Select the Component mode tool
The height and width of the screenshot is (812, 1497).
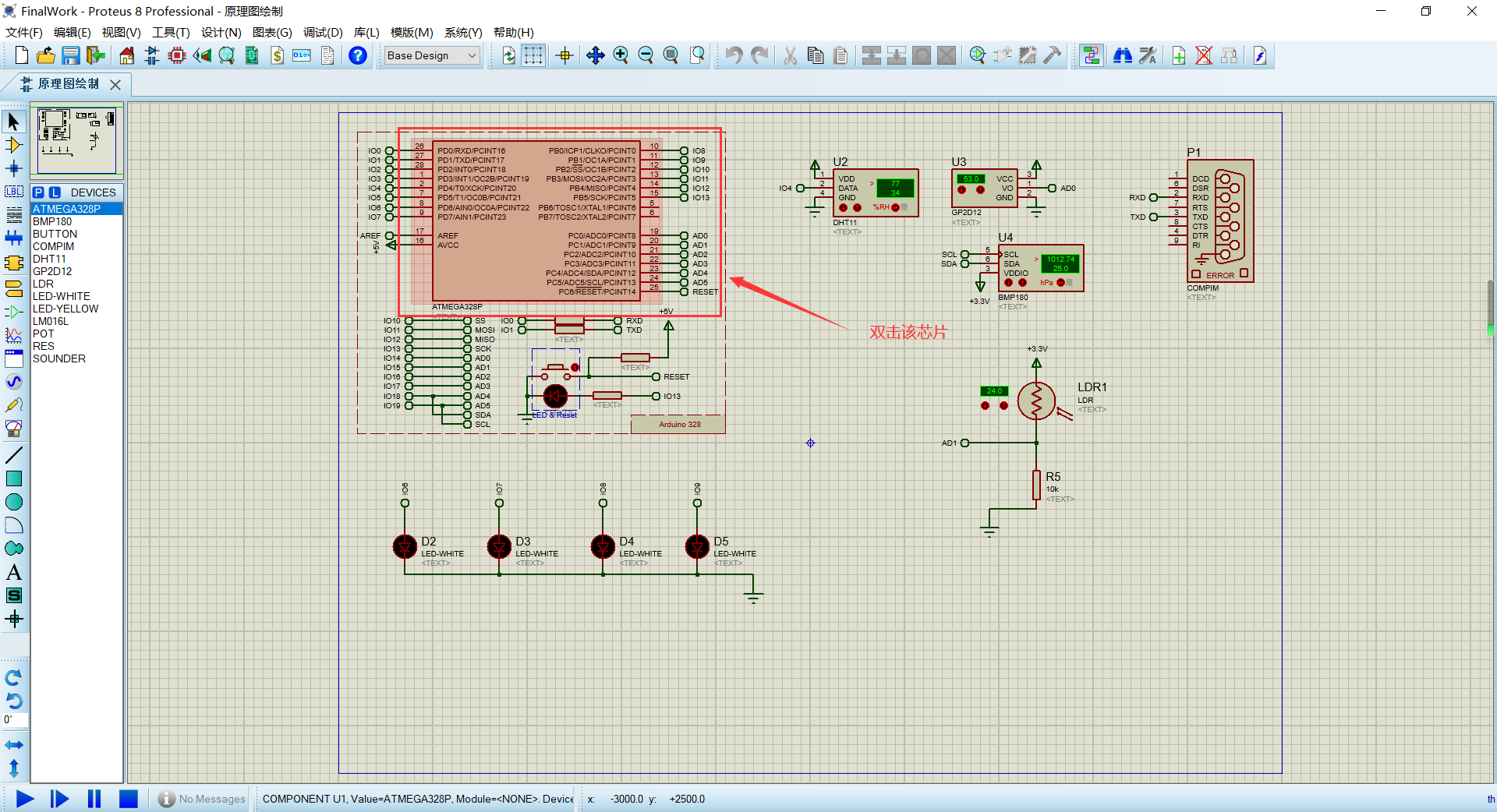click(14, 145)
